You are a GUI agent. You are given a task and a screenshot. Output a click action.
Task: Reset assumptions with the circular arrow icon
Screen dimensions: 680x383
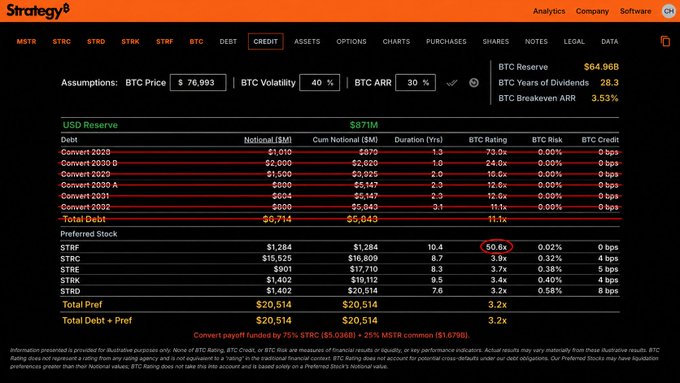coord(474,82)
